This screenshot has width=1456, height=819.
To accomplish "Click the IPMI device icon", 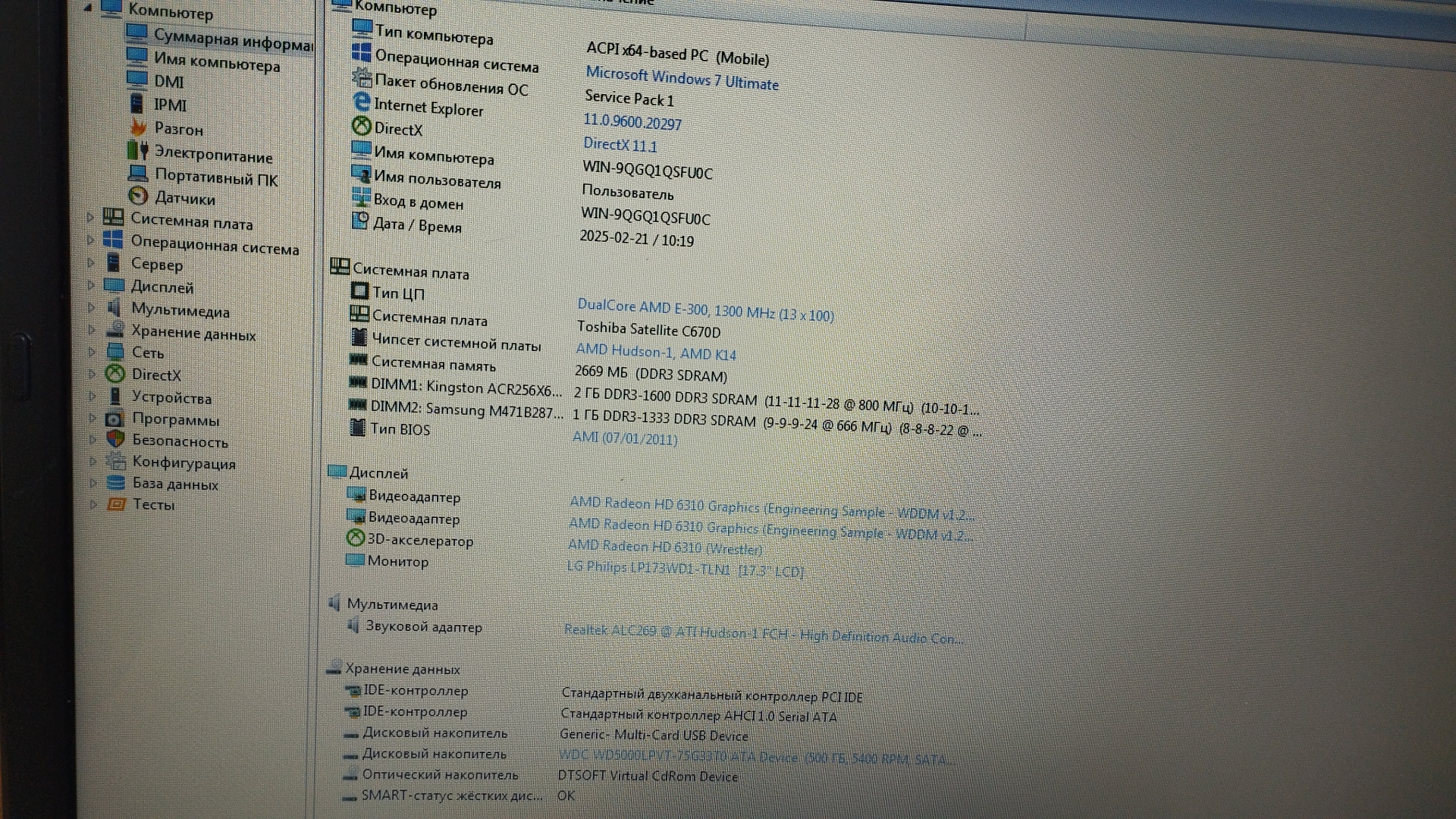I will [136, 103].
